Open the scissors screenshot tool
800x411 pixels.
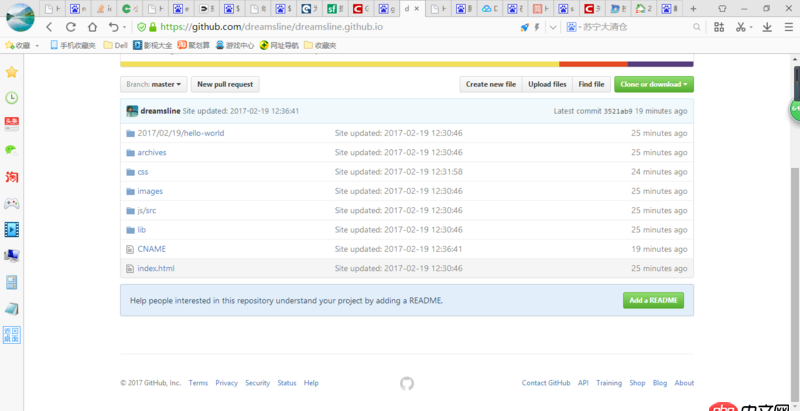(741, 28)
